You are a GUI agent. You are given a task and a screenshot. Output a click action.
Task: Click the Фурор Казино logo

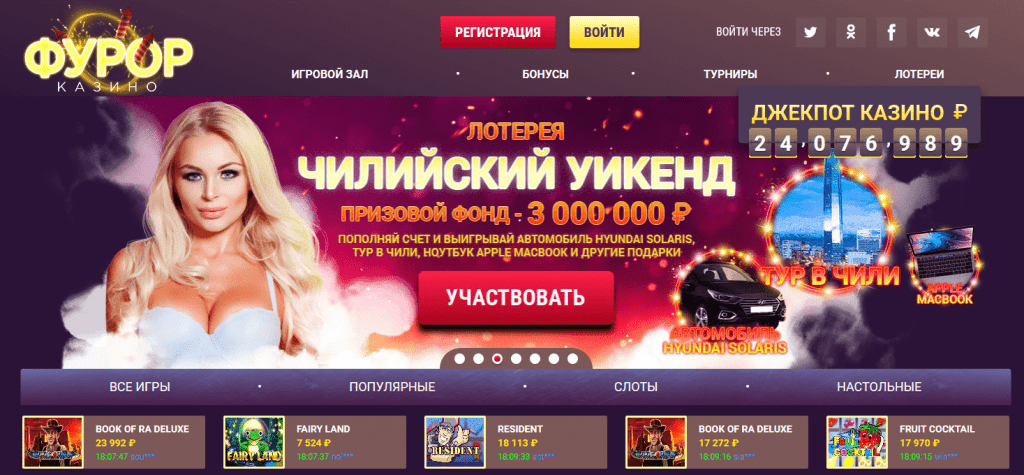pyautogui.click(x=109, y=52)
